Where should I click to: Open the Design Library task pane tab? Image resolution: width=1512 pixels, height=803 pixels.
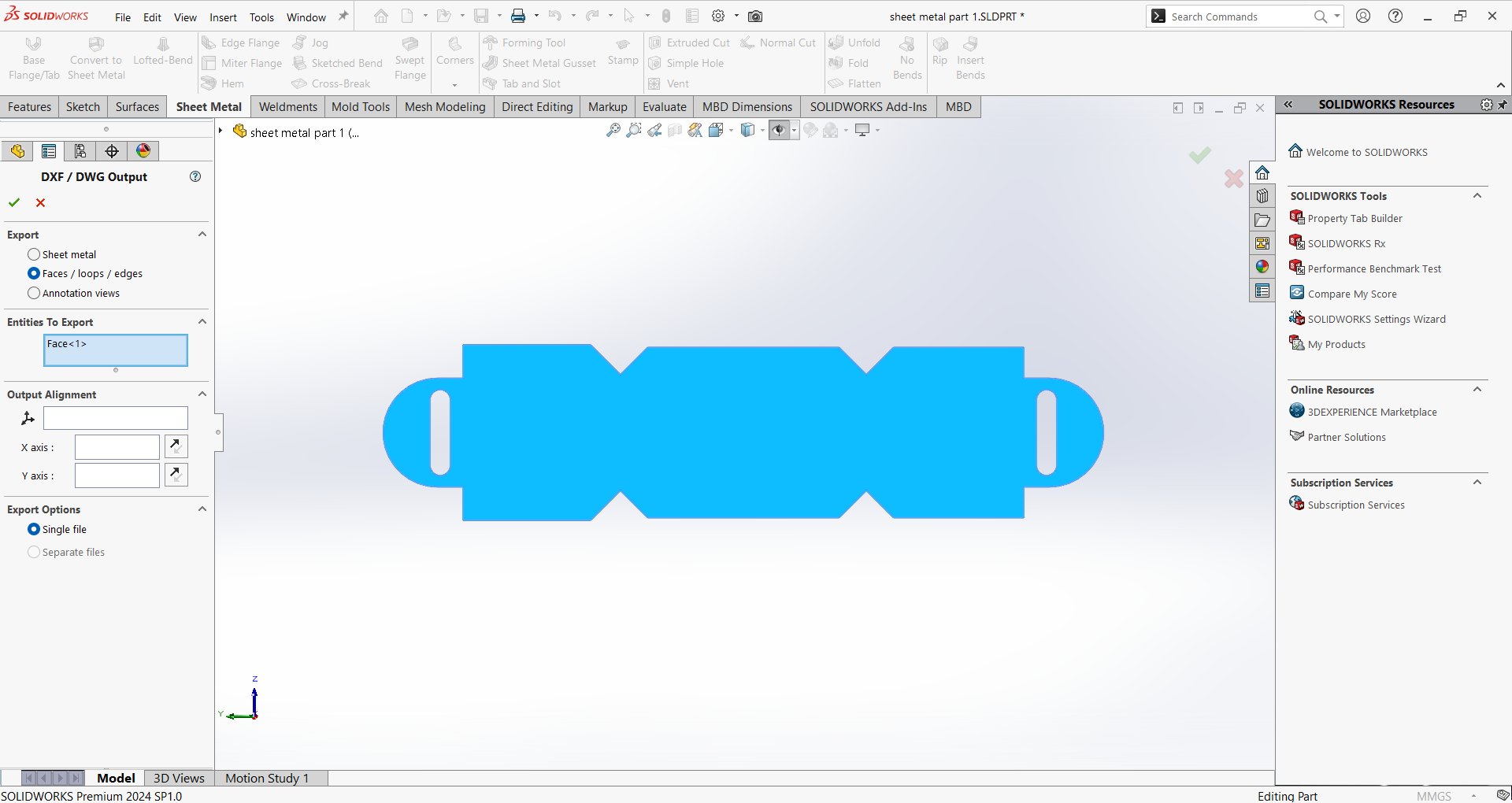pos(1262,196)
